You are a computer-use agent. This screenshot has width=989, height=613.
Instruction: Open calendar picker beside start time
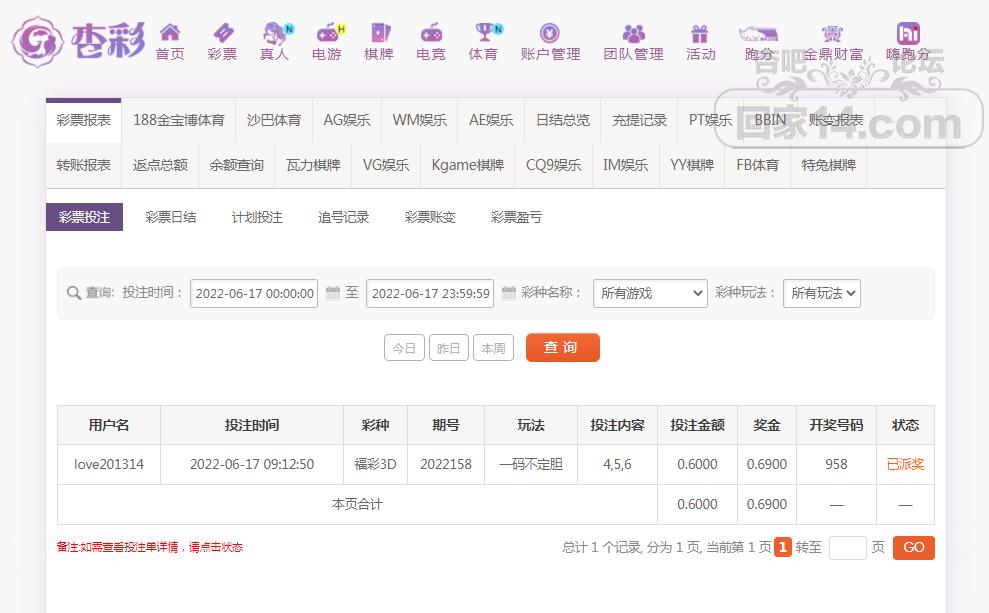333,293
